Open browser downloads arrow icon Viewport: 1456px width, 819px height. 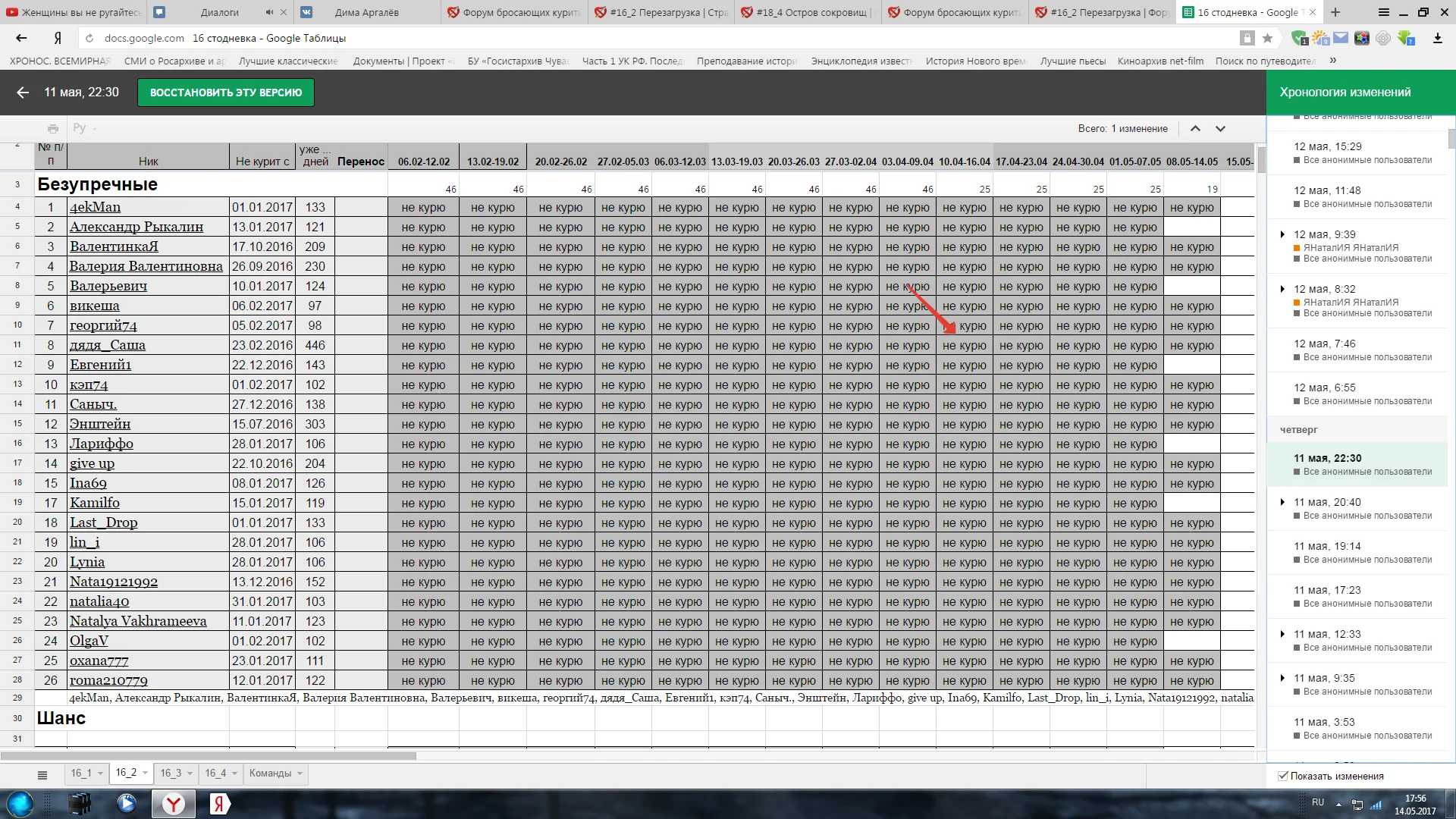1437,38
